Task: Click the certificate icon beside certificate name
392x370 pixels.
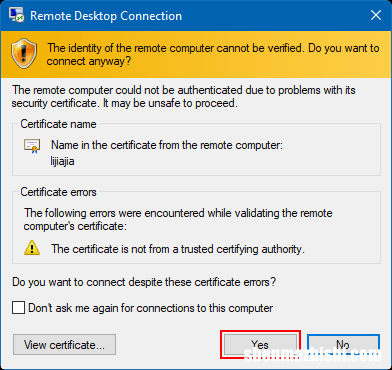Action: coord(32,146)
